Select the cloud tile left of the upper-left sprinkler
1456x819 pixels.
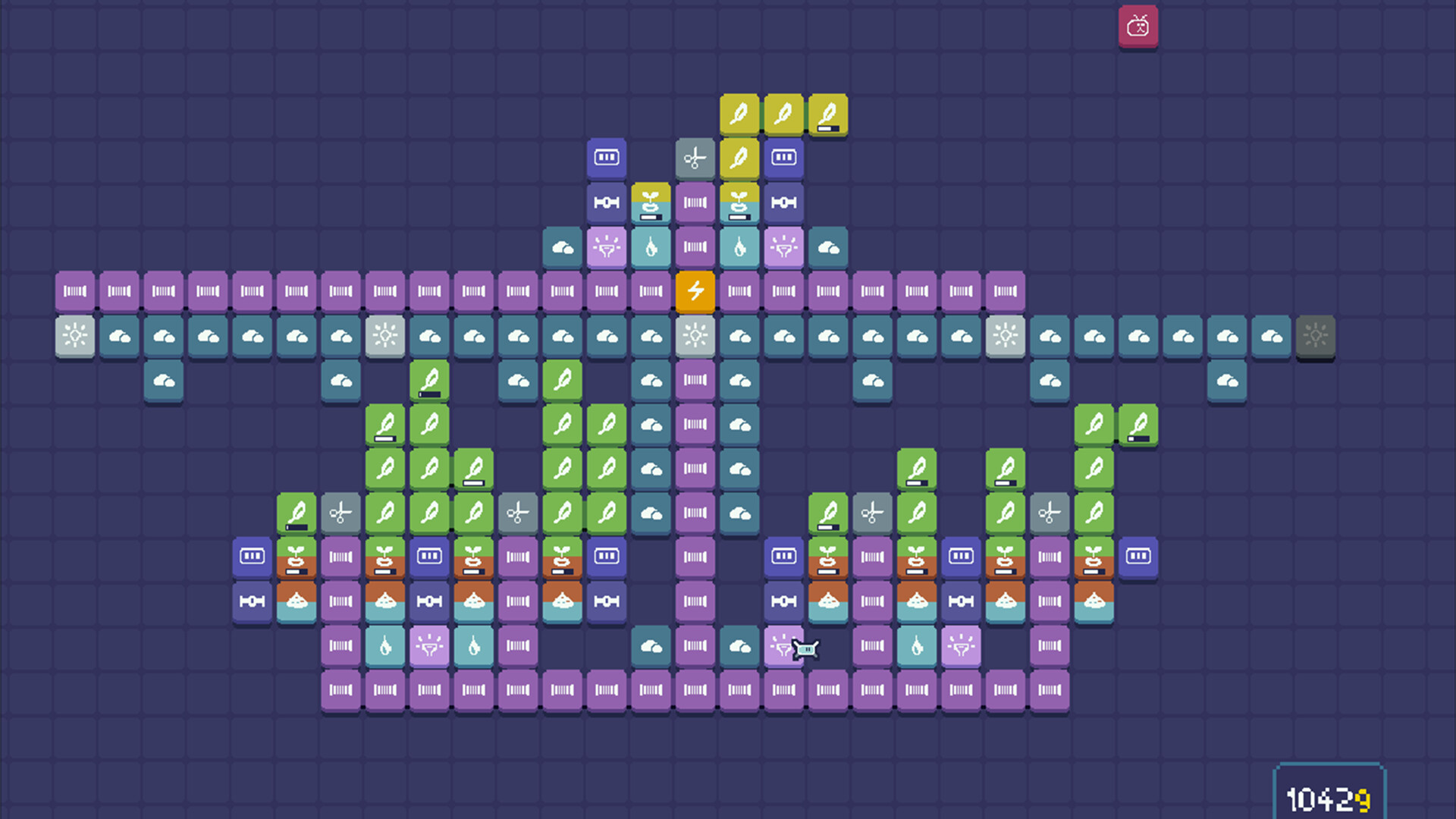pyautogui.click(x=562, y=247)
